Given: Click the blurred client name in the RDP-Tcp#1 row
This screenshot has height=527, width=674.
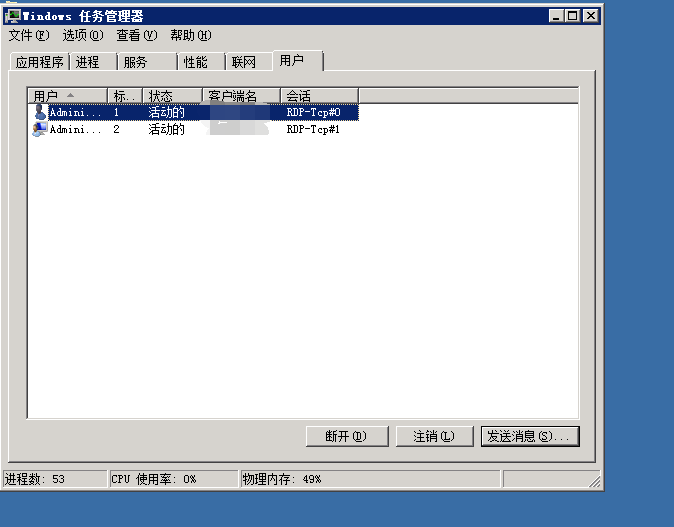Looking at the screenshot, I should [239, 128].
